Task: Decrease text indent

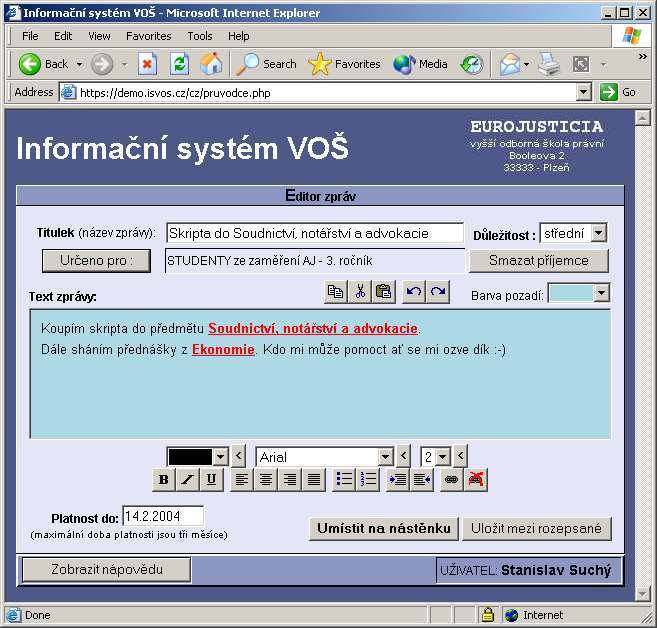Action: pyautogui.click(x=422, y=479)
